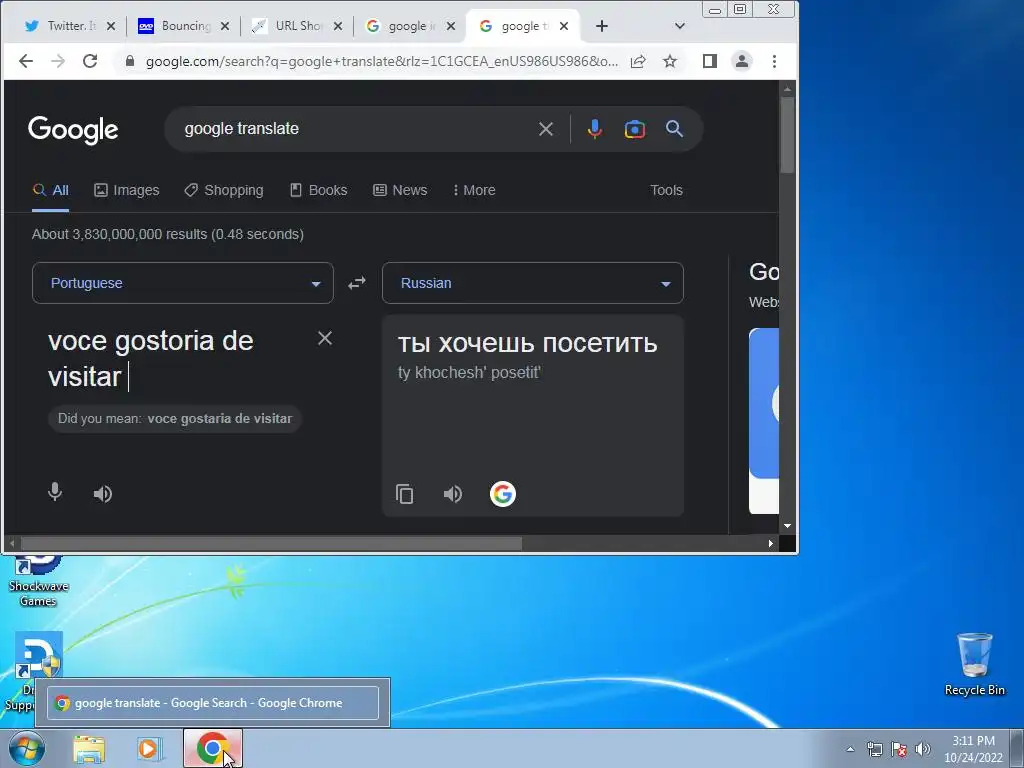The width and height of the screenshot is (1024, 768).
Task: Copy the Russian translation
Action: (x=404, y=494)
